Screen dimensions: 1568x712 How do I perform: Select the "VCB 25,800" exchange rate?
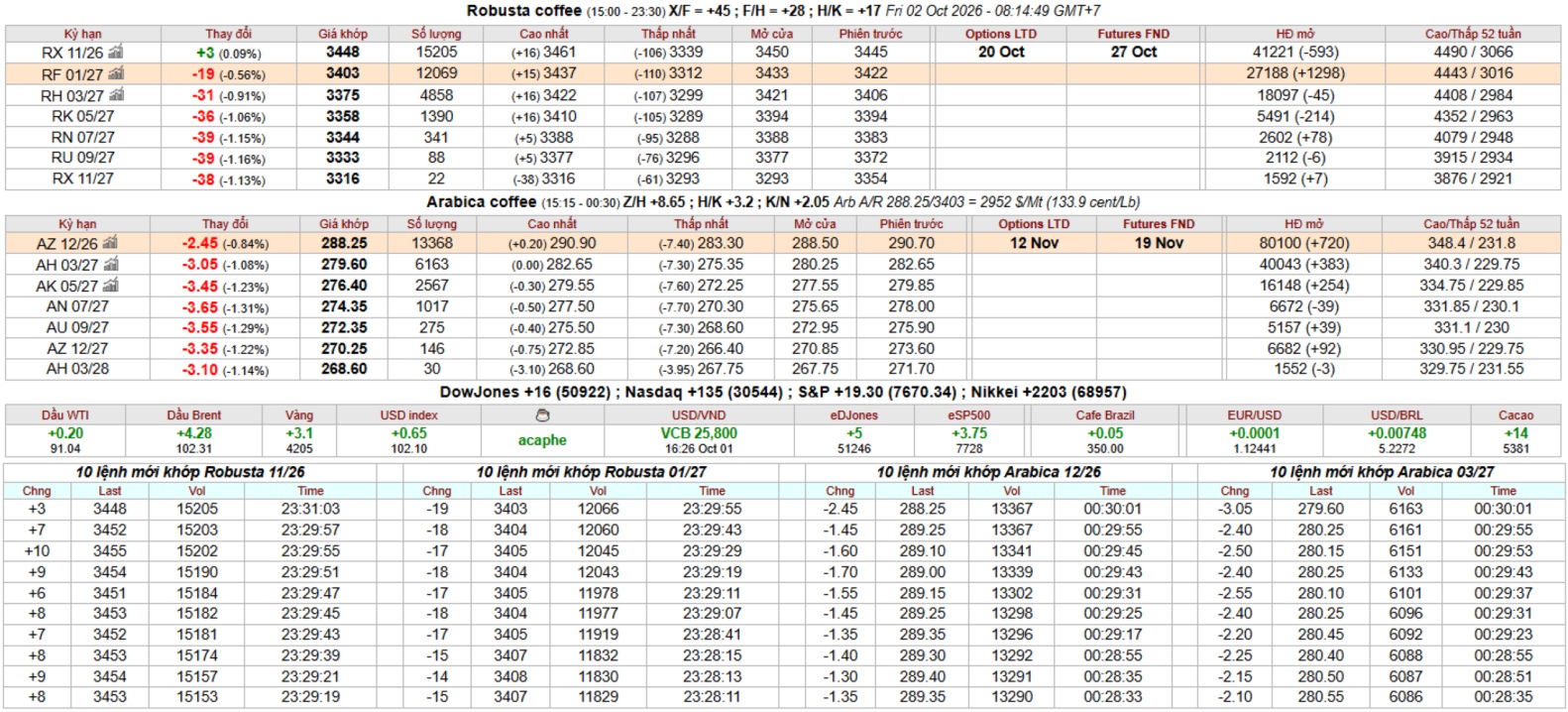point(699,433)
